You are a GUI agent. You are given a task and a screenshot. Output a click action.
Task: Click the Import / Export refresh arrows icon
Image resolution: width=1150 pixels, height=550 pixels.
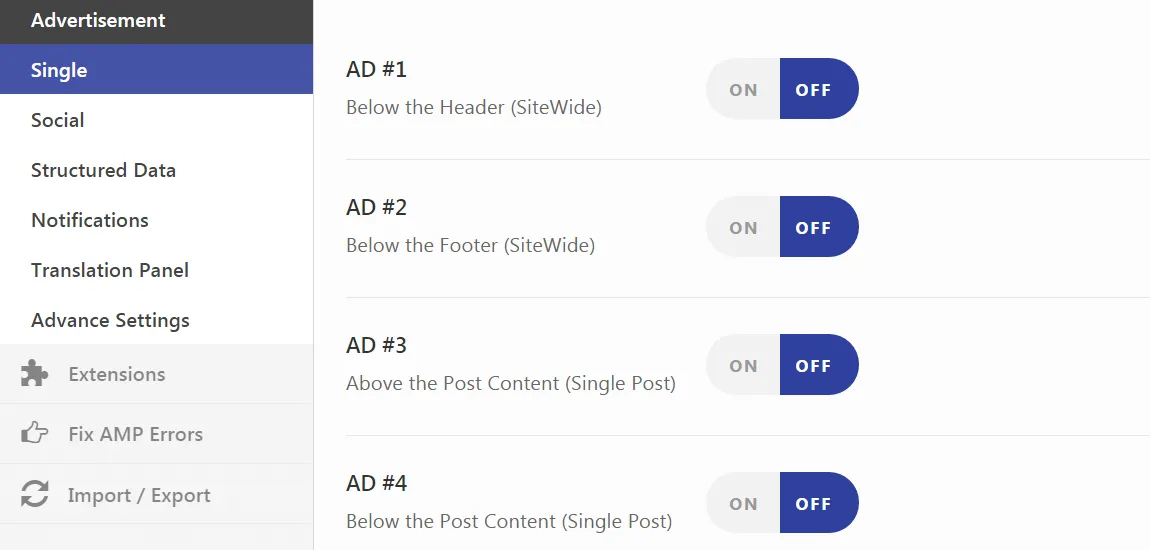34,495
